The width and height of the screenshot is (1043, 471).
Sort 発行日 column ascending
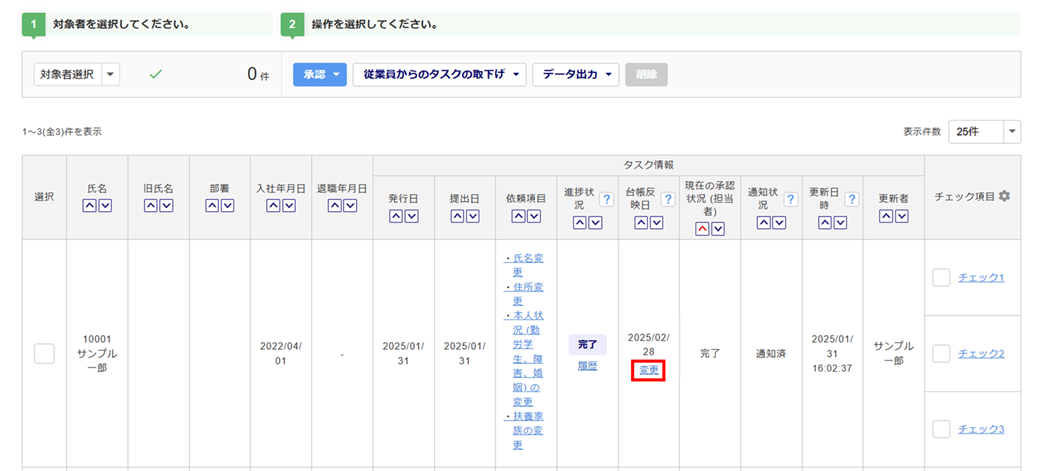coord(395,217)
